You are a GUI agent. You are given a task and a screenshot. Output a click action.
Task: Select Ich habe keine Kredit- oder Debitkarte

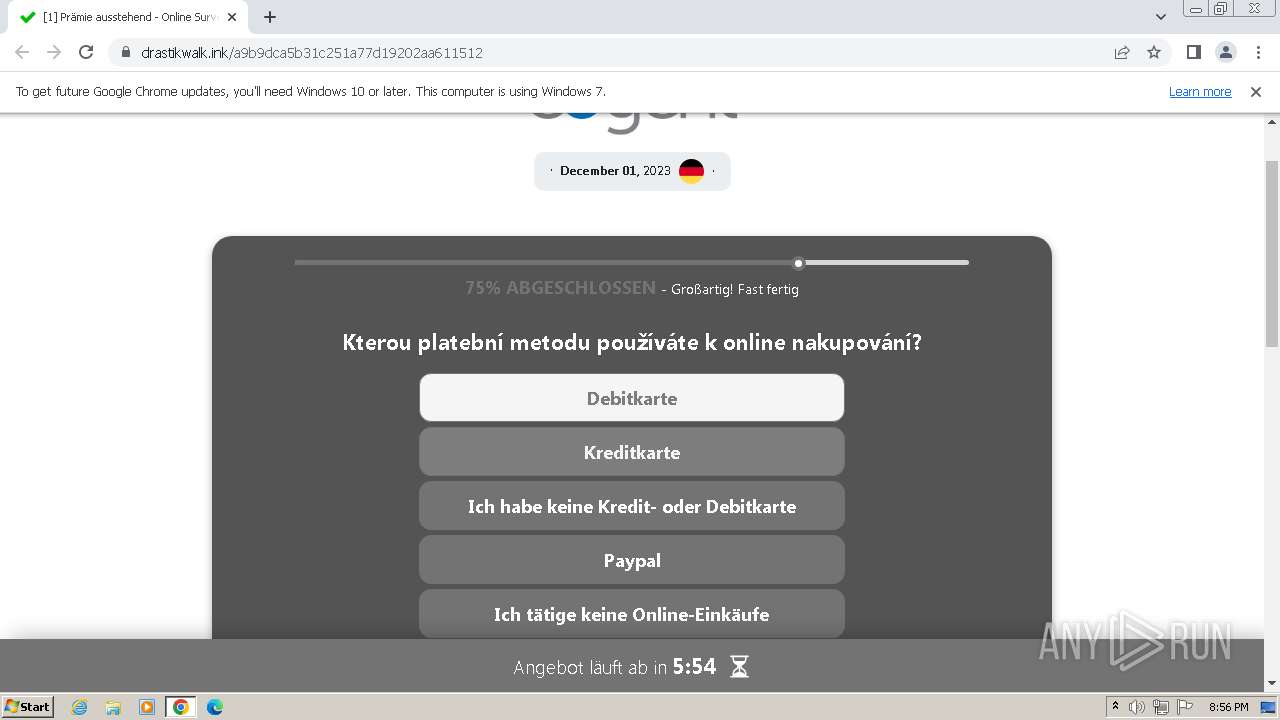pyautogui.click(x=632, y=506)
